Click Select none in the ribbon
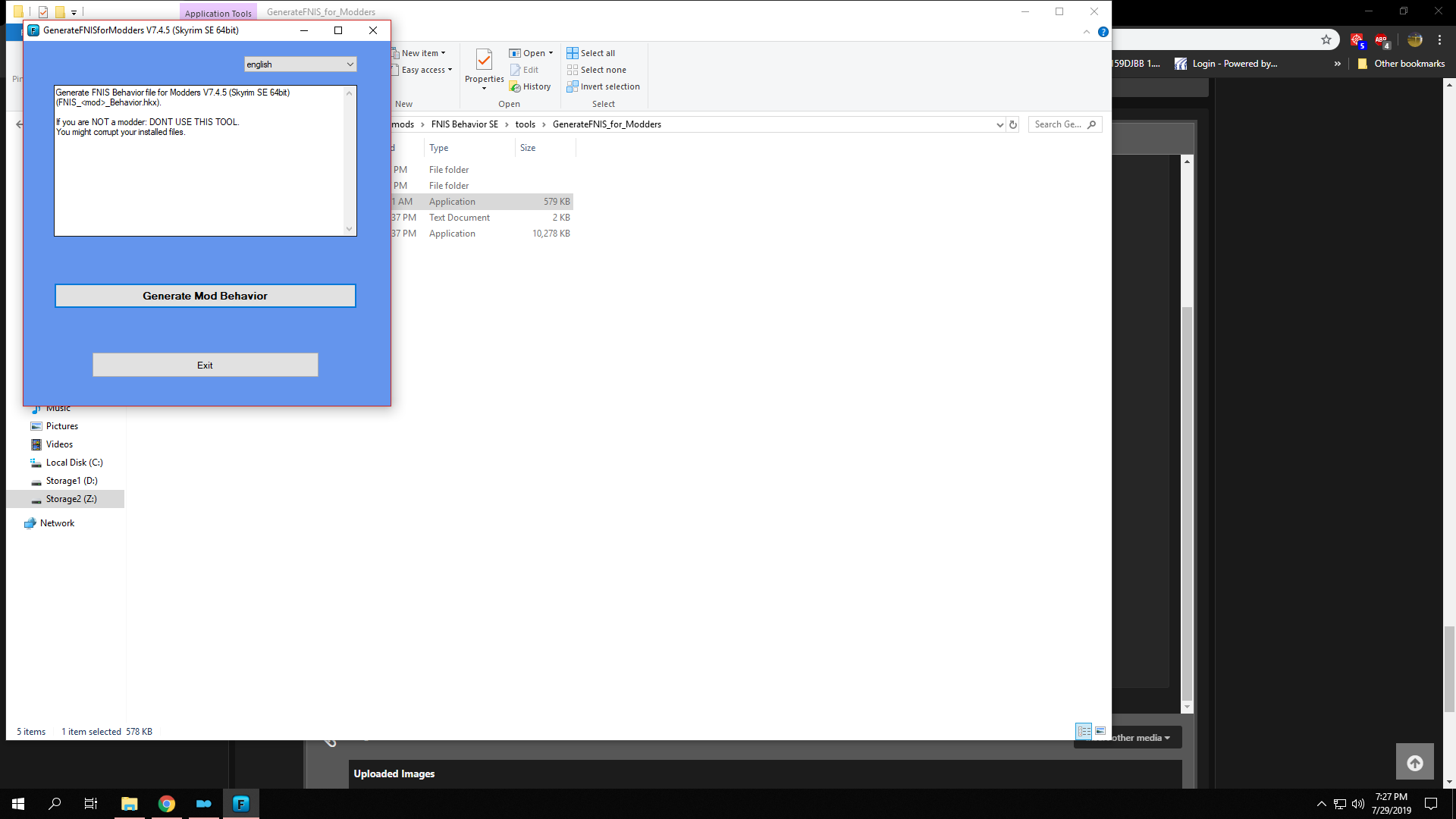 pyautogui.click(x=596, y=70)
